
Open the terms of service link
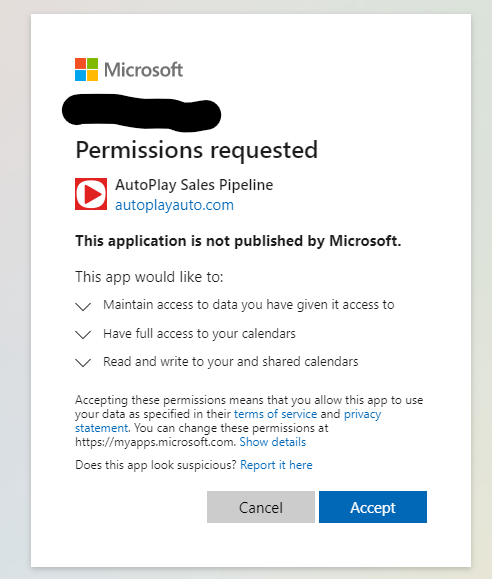tap(276, 414)
